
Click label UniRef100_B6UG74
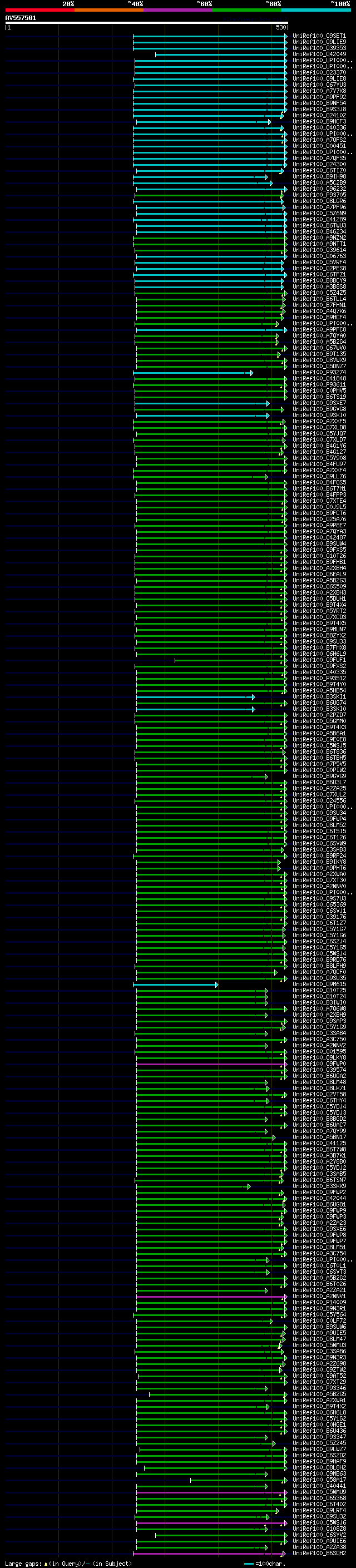pyautogui.click(x=319, y=703)
